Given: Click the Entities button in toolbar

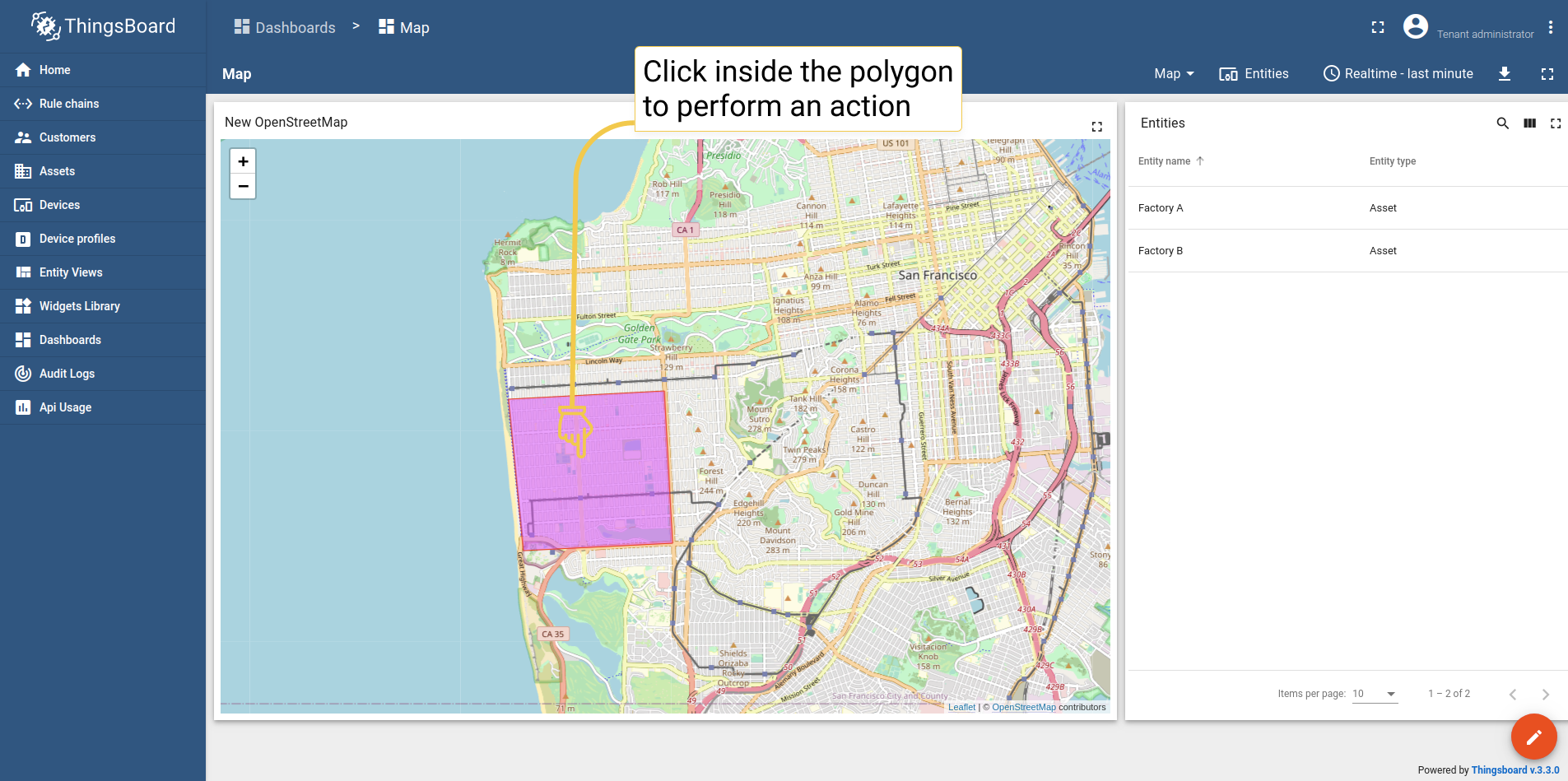Looking at the screenshot, I should pos(1254,73).
